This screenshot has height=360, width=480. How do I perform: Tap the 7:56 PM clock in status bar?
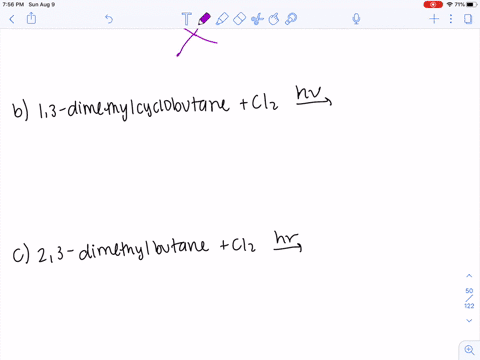13,5
